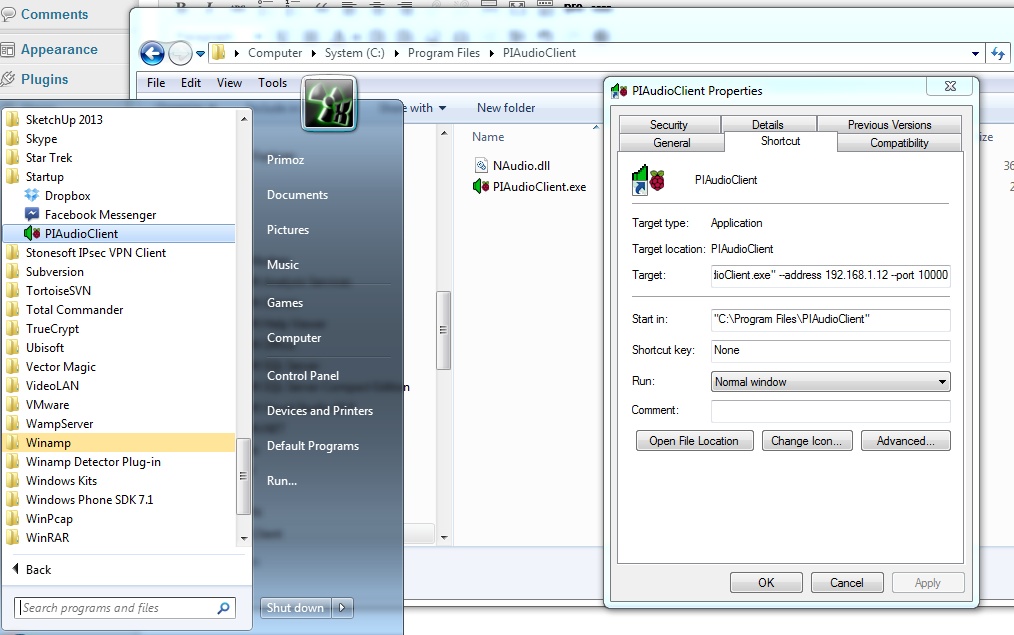Viewport: 1014px width, 635px height.
Task: Click the Open File Location button
Action: tap(695, 441)
